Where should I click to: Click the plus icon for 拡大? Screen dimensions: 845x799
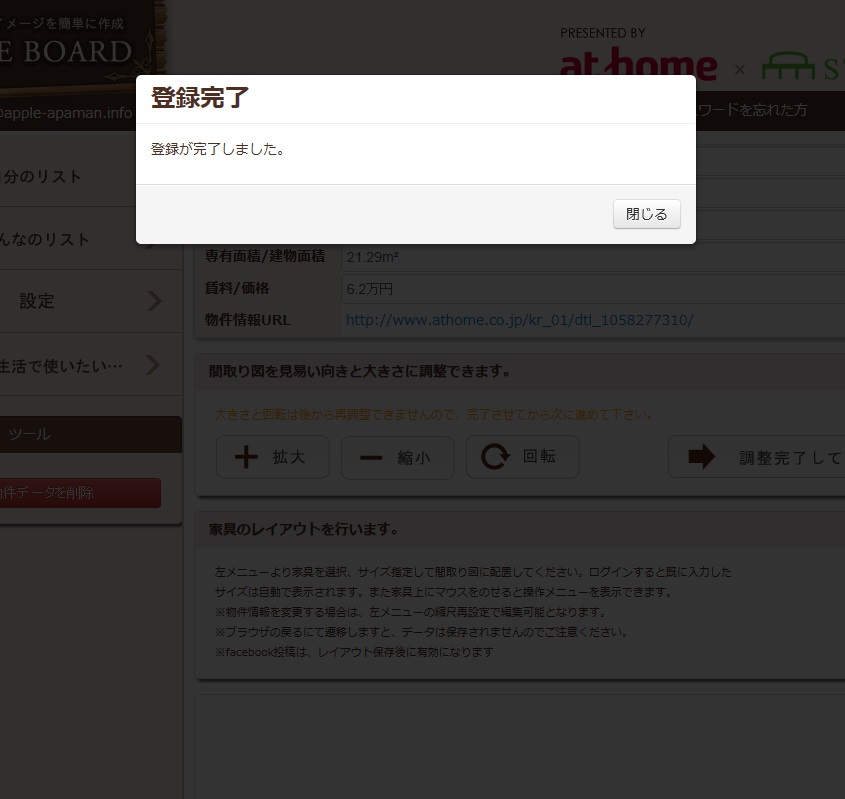[245, 457]
